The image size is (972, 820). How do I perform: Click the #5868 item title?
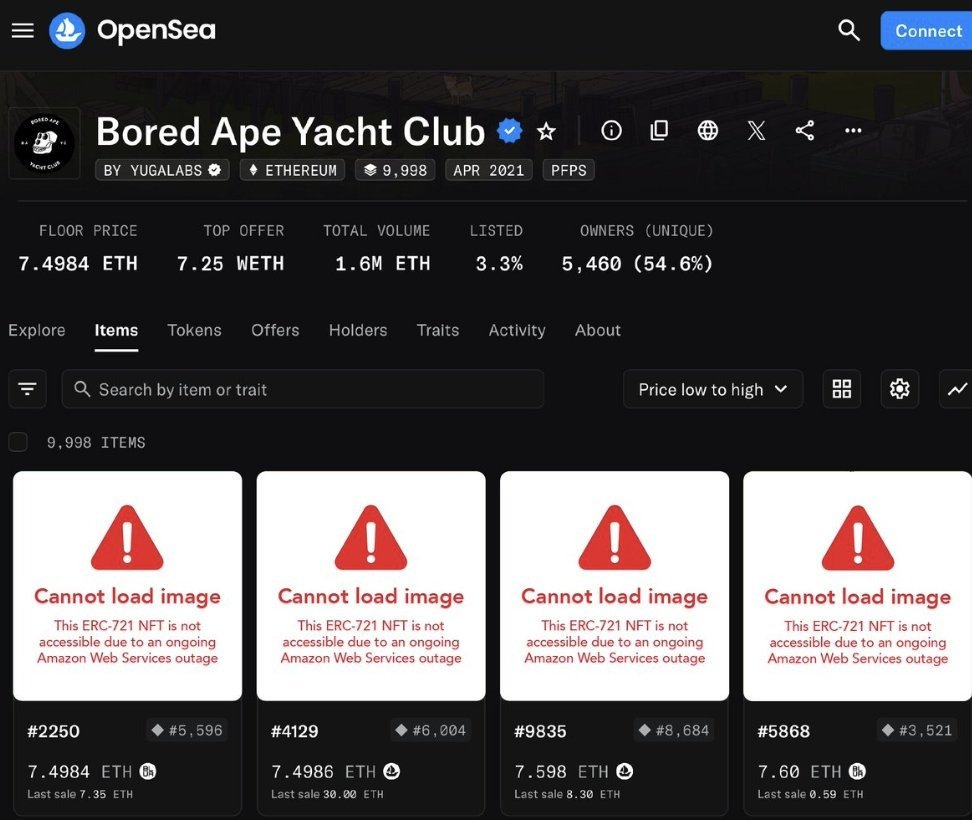click(783, 731)
